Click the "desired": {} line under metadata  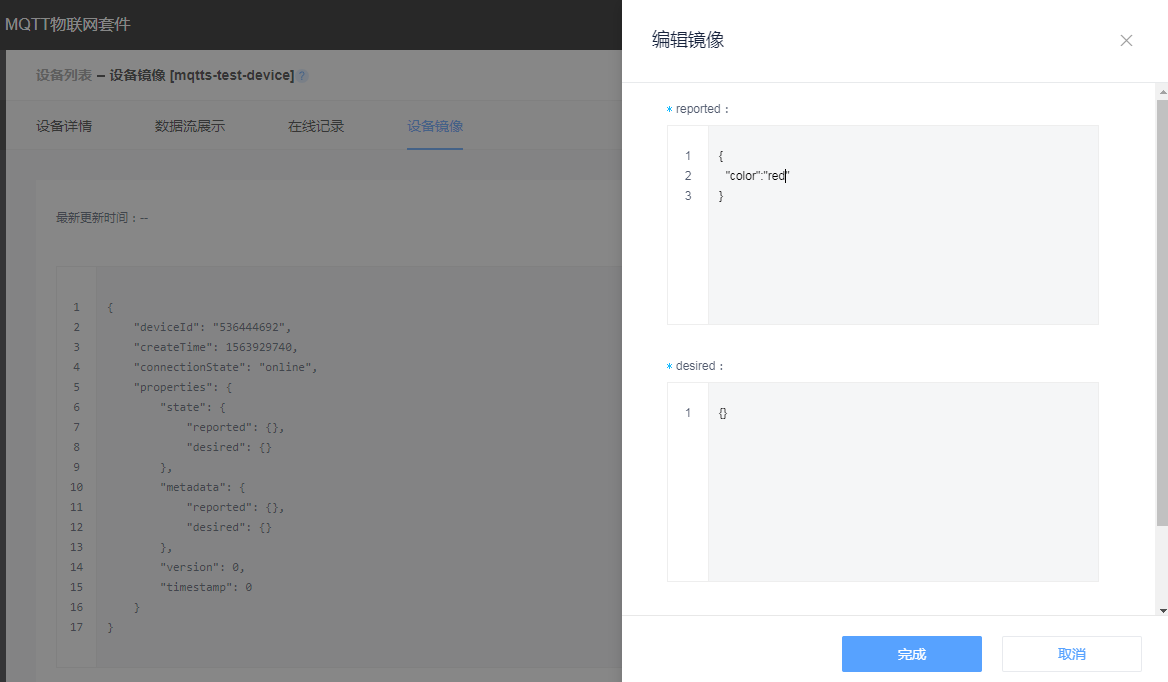[x=229, y=527]
